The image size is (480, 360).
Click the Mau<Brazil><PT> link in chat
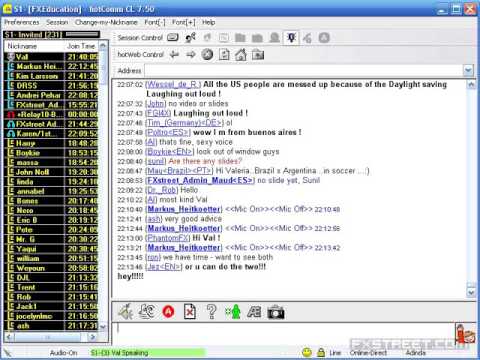point(180,171)
